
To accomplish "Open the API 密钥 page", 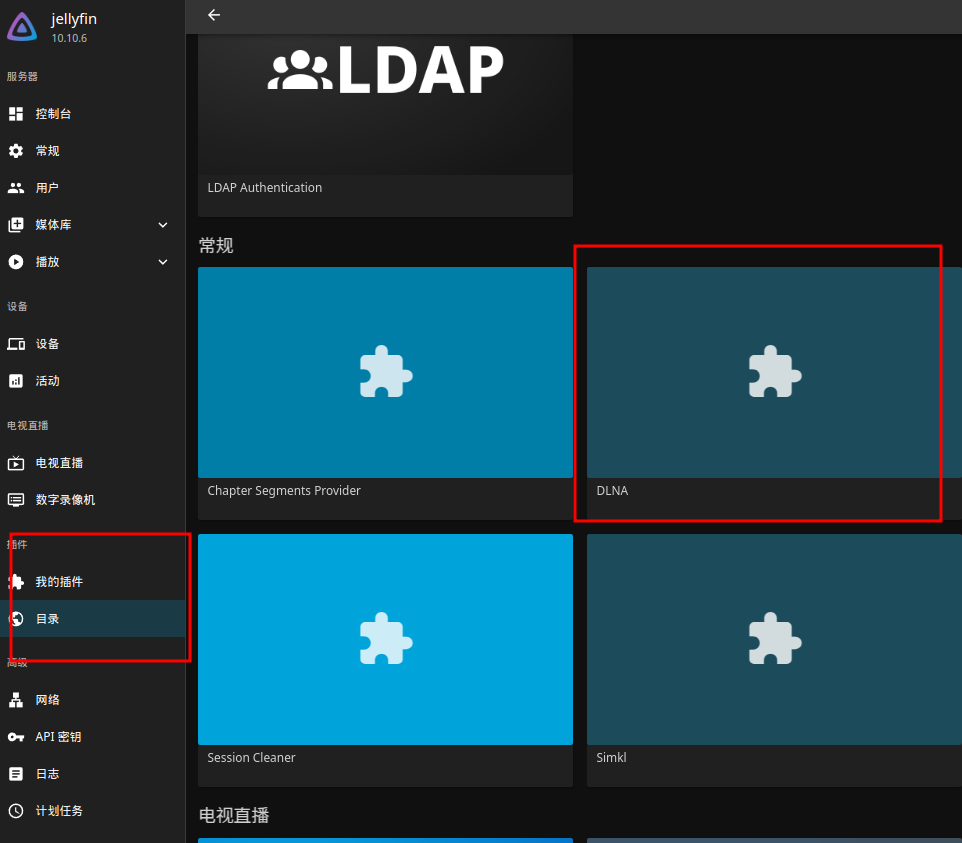I will 93,737.
